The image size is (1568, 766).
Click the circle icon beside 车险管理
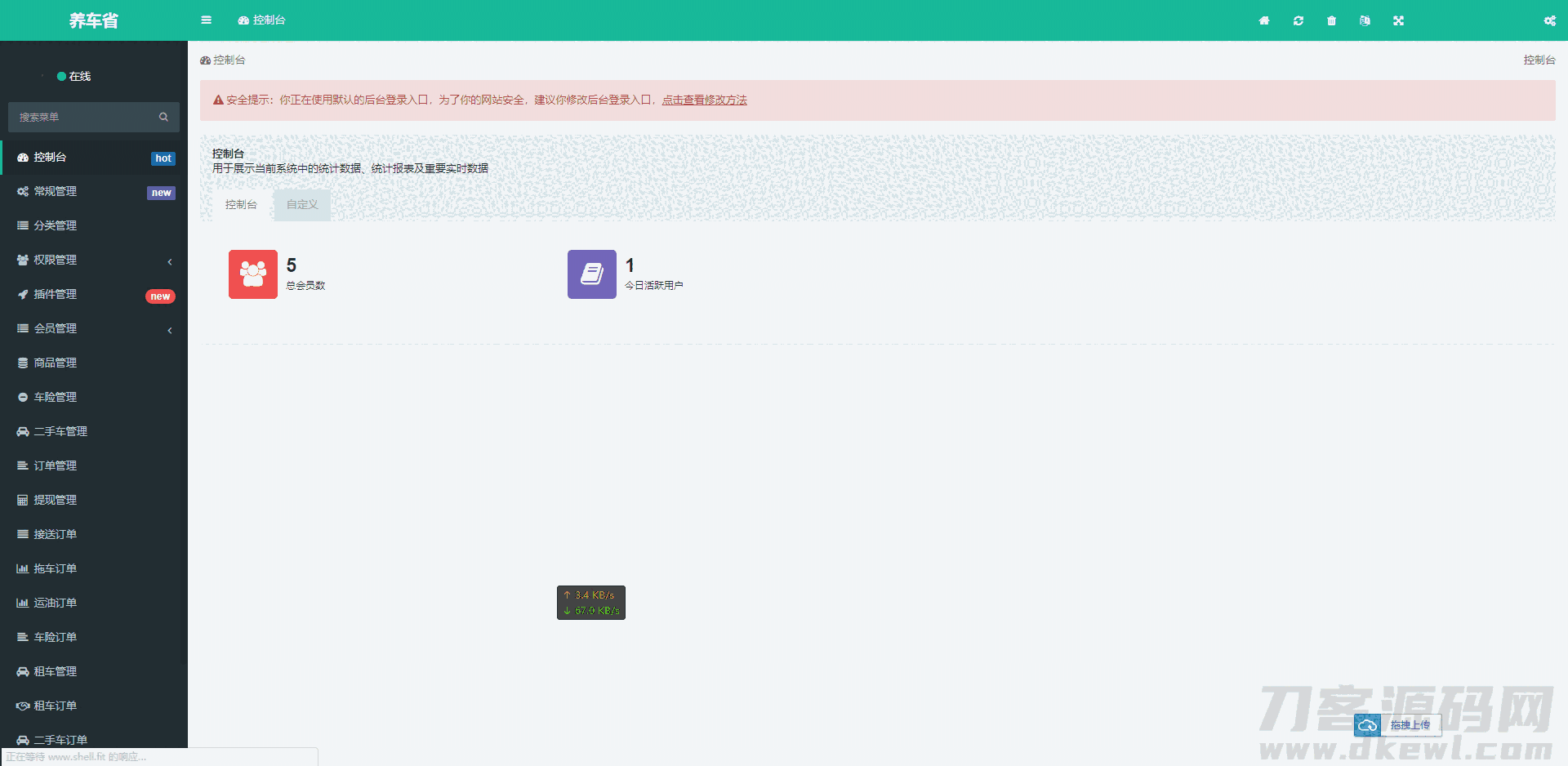[23, 398]
